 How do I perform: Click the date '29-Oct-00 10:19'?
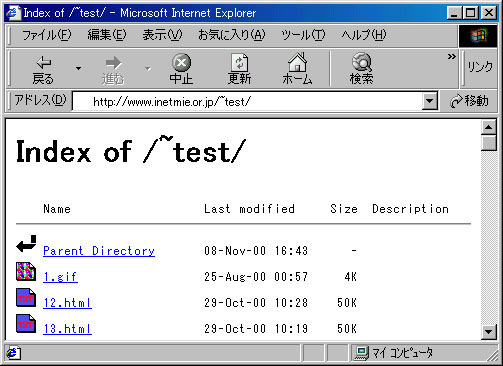click(256, 329)
